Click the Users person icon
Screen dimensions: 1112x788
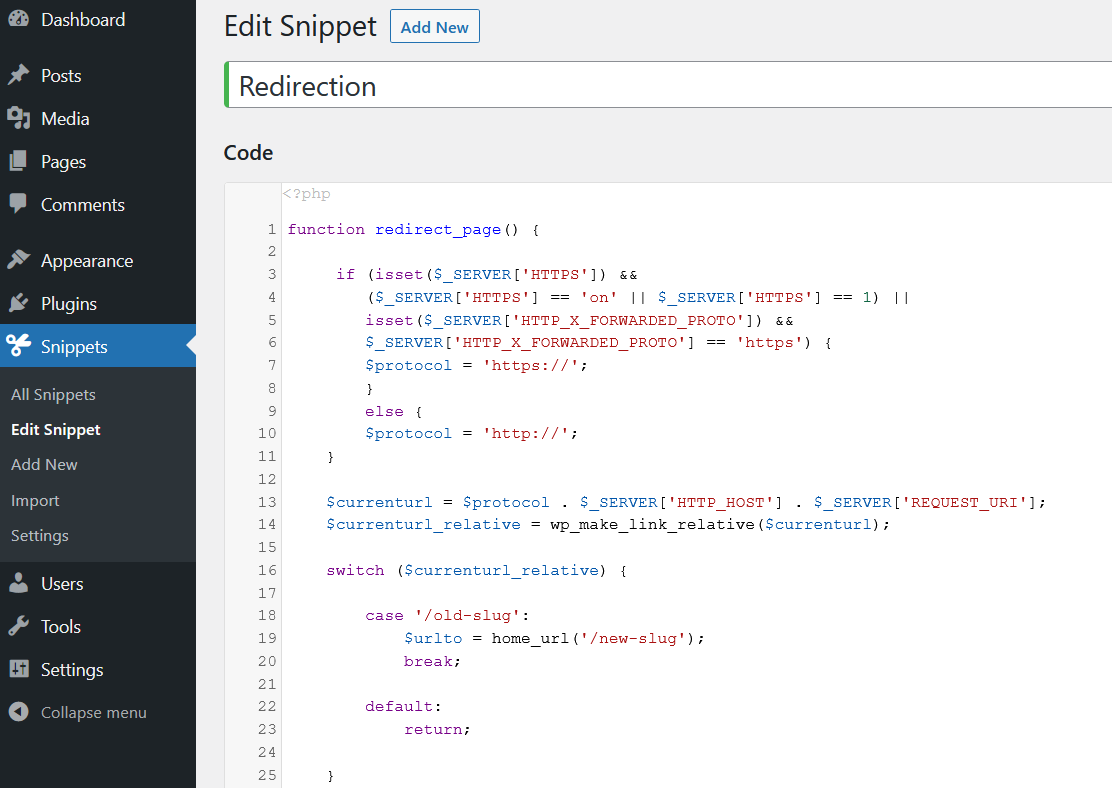pos(18,583)
